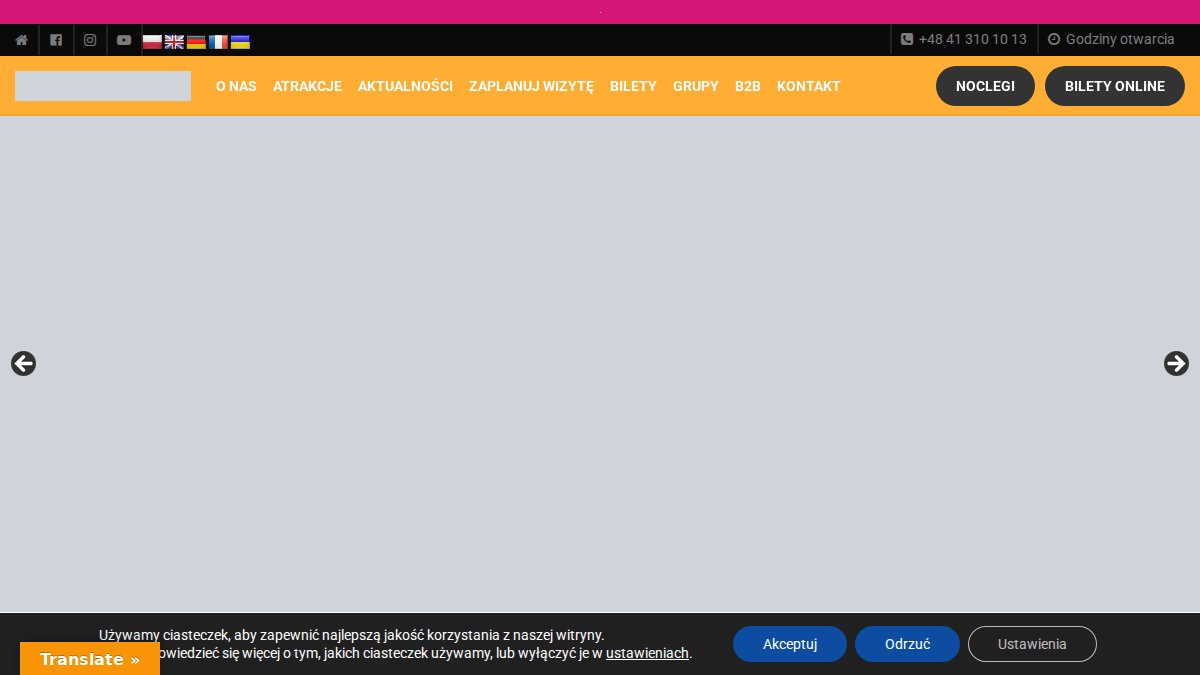This screenshot has width=1200, height=675.
Task: Open the BILETY menu item
Action: [x=633, y=86]
